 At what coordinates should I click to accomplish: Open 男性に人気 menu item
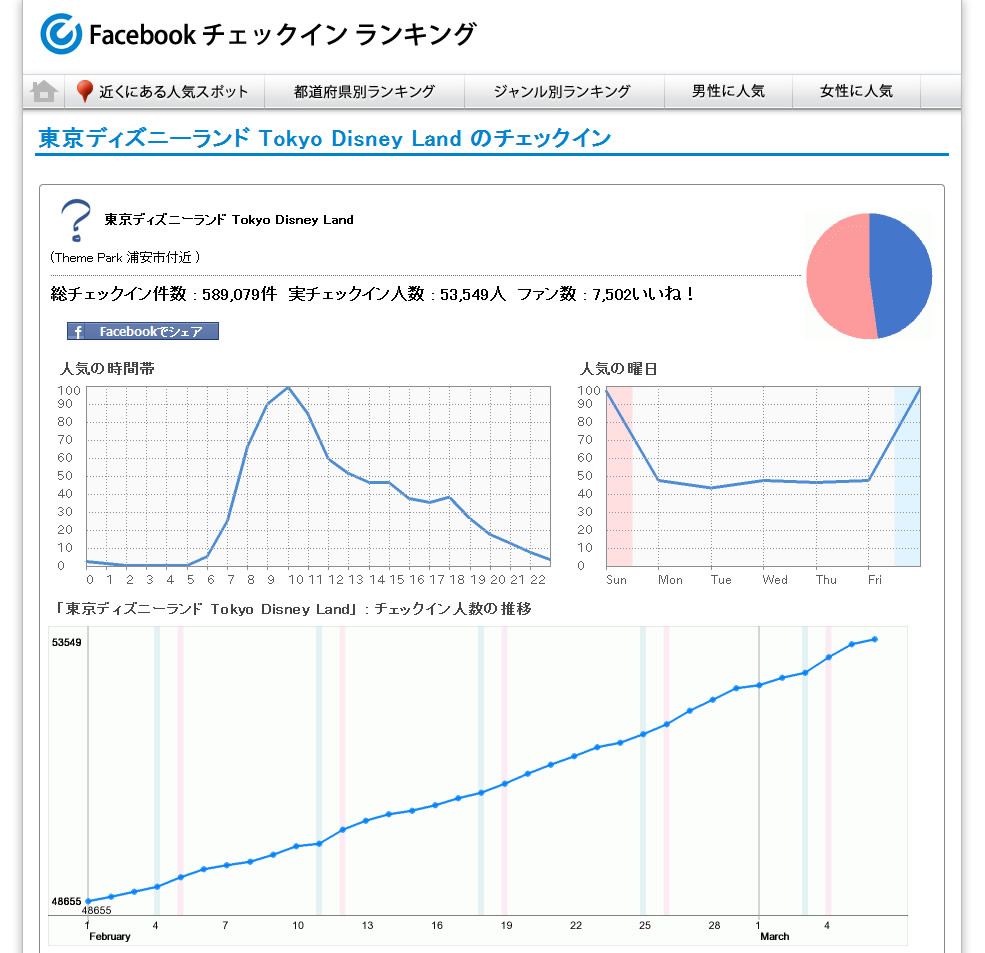point(729,92)
